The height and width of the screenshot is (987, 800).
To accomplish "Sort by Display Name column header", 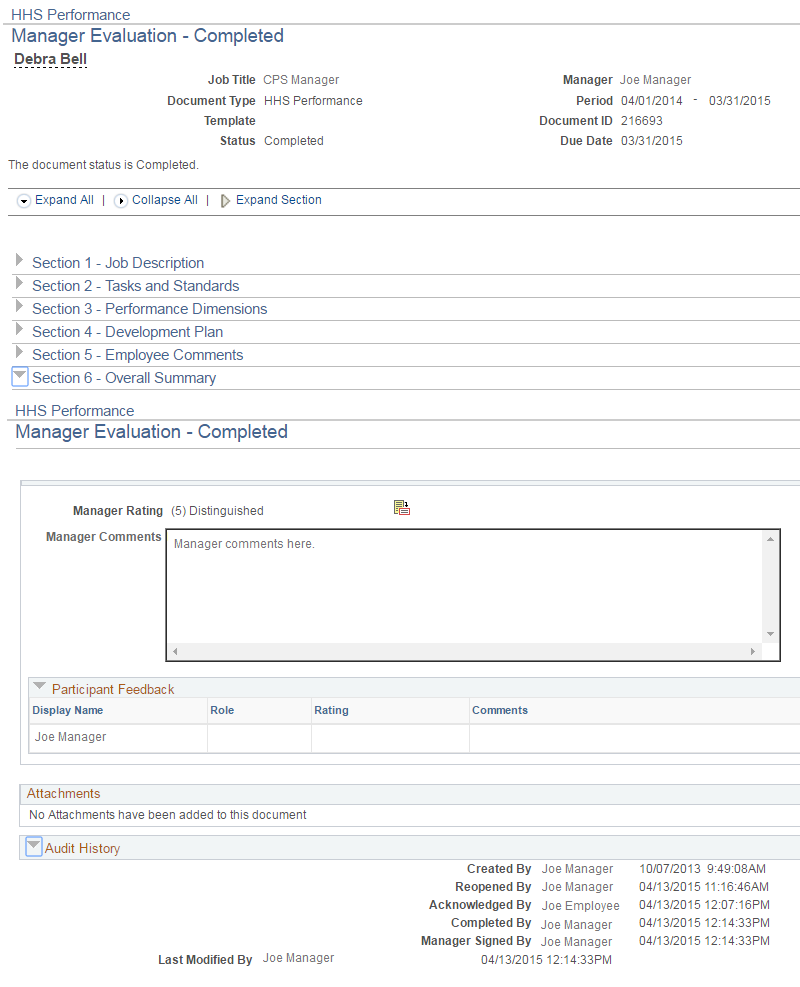I will pyautogui.click(x=67, y=710).
